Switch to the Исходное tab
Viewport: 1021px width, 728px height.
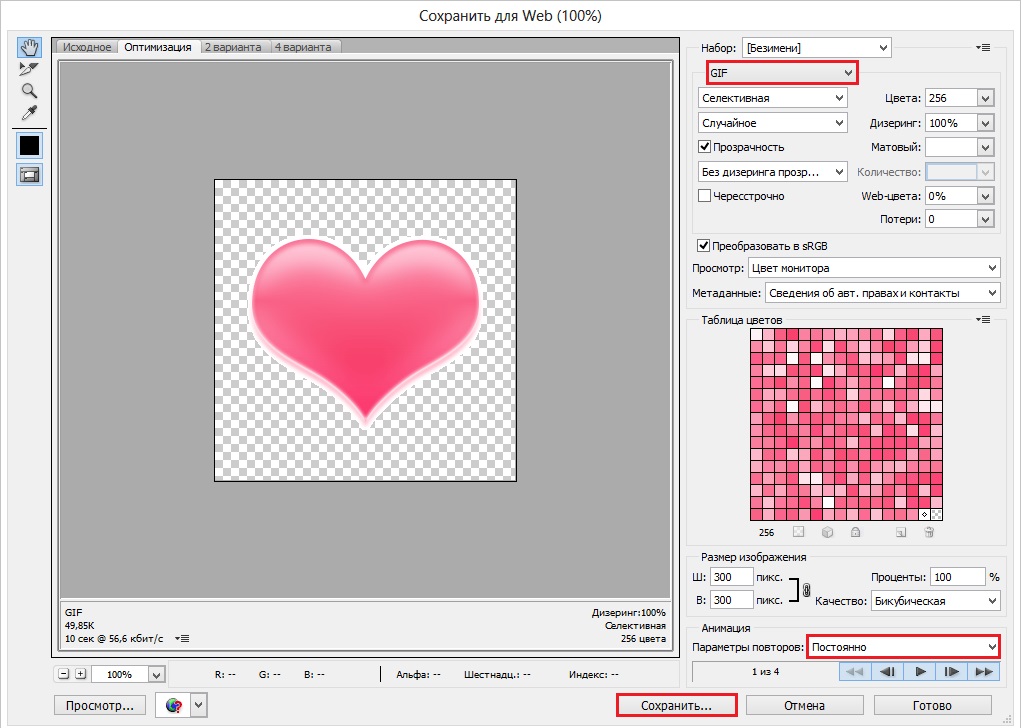87,47
